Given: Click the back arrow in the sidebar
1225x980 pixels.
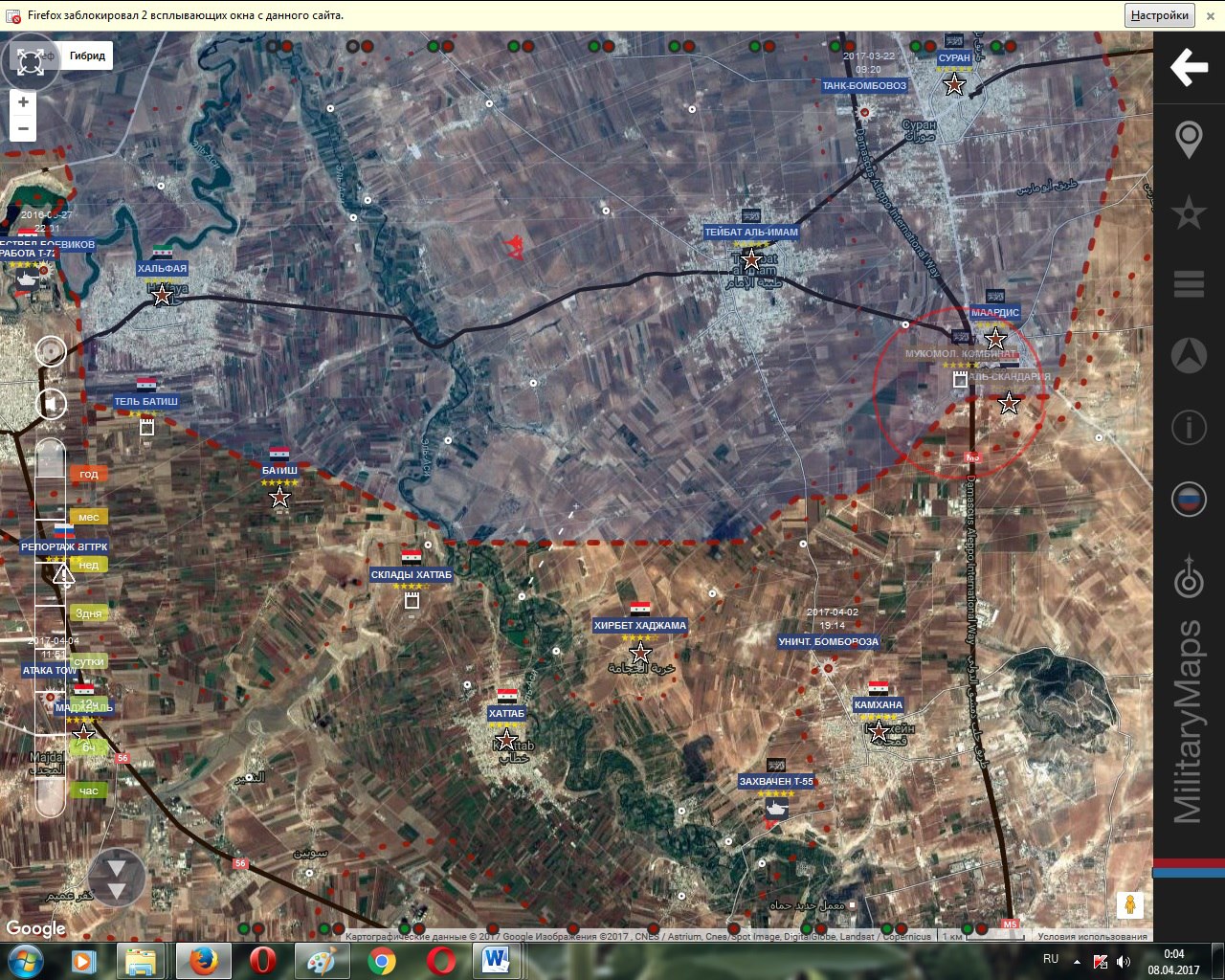Looking at the screenshot, I should click(1189, 68).
